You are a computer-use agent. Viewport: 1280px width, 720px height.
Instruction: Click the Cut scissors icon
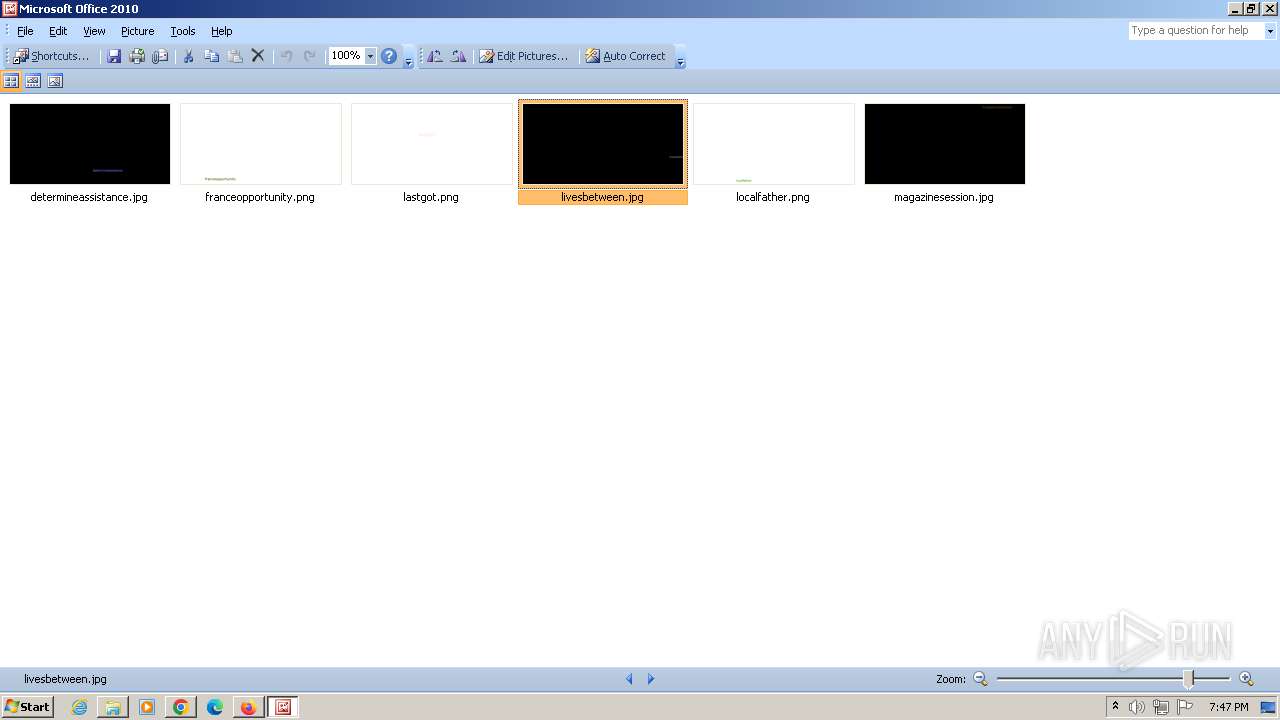tap(187, 56)
